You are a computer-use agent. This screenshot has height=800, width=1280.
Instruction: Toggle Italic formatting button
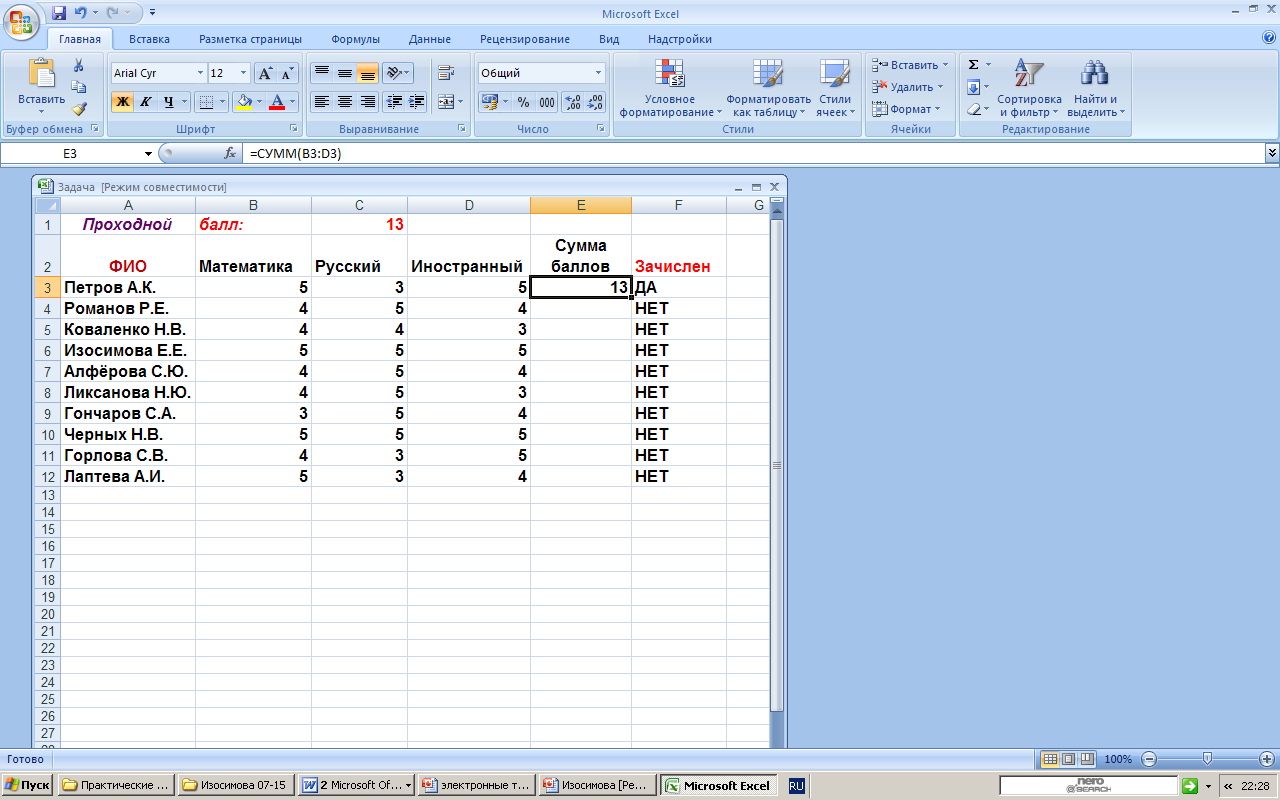[146, 102]
